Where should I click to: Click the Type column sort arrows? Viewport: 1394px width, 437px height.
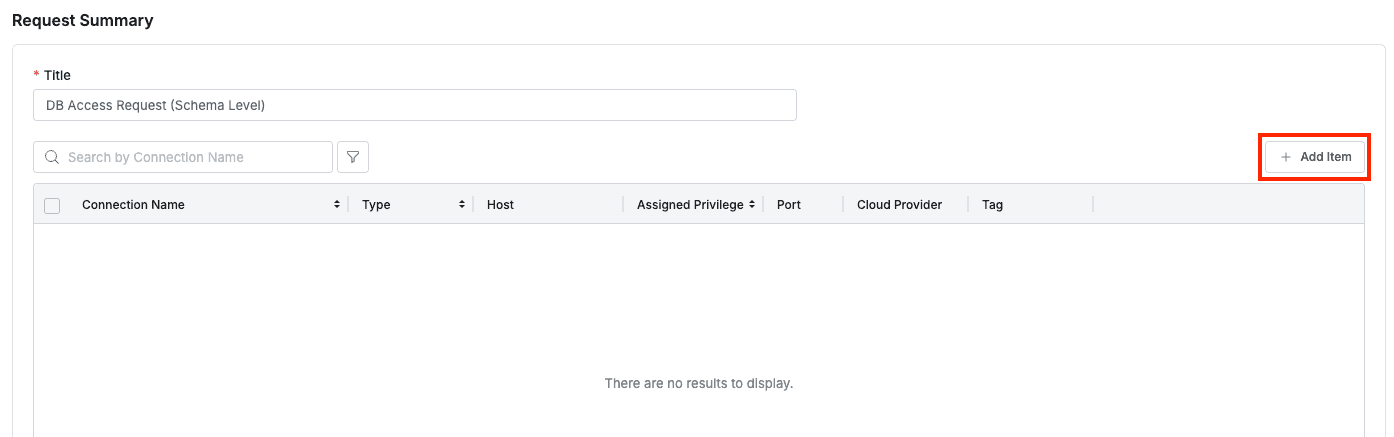462,204
